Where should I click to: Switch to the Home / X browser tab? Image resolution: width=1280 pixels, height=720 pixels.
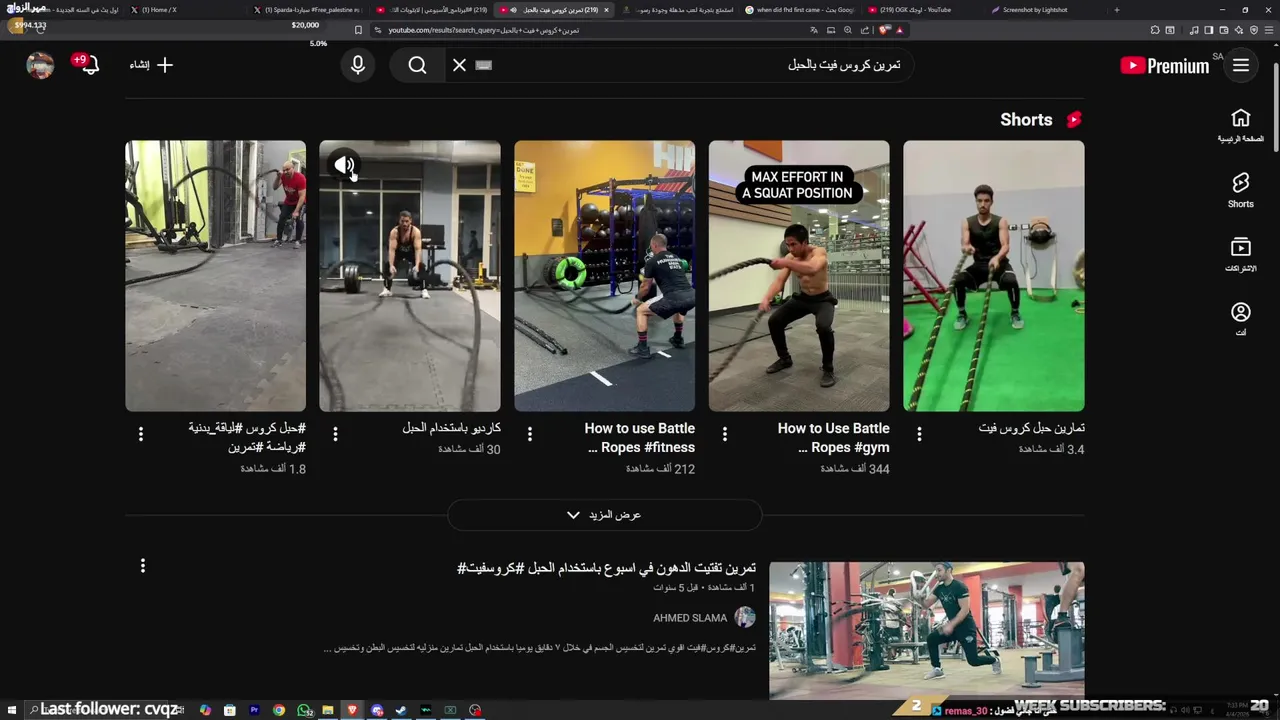point(160,10)
